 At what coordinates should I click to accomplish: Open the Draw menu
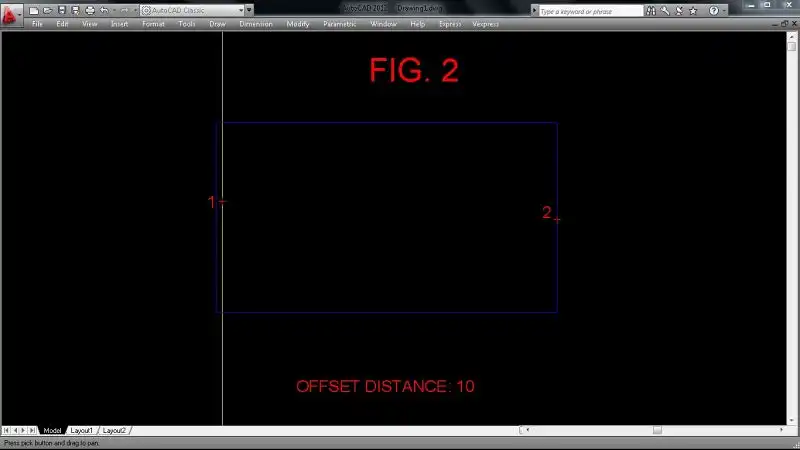217,24
